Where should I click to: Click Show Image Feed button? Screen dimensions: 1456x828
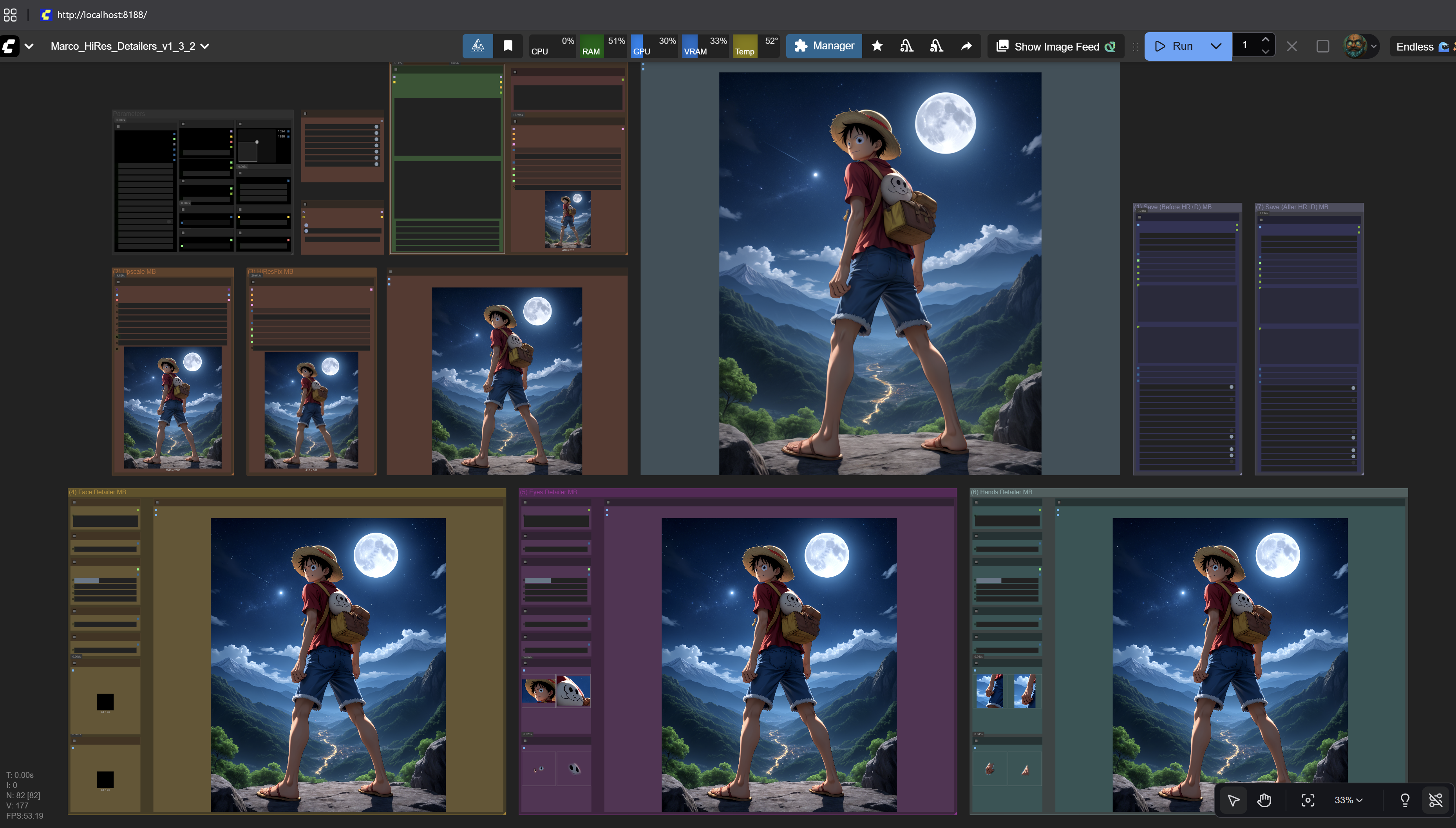(x=1056, y=47)
